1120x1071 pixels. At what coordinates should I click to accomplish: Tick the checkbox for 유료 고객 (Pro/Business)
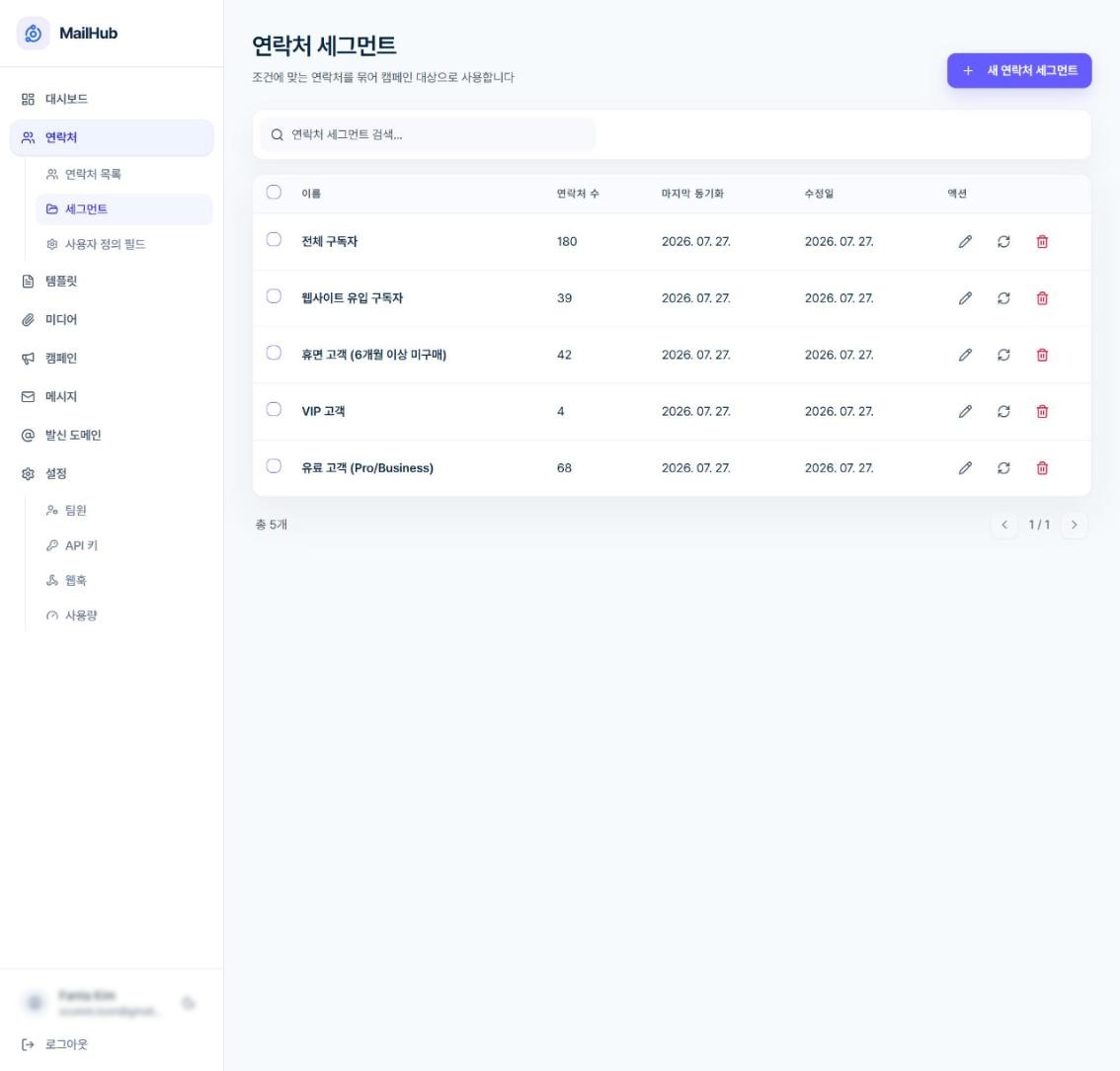point(274,465)
